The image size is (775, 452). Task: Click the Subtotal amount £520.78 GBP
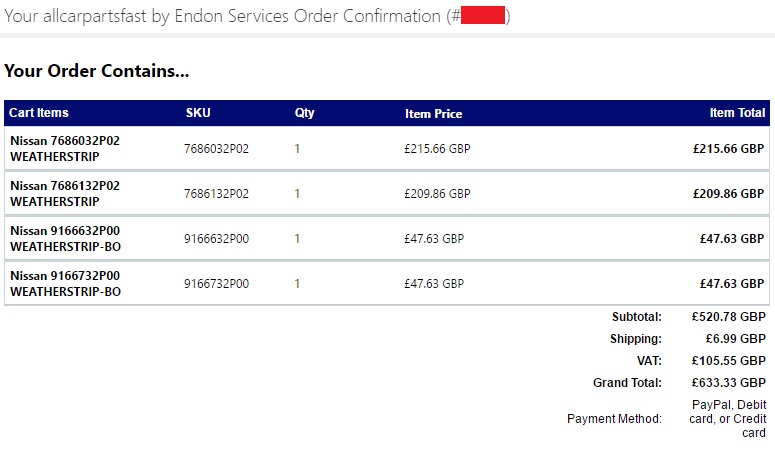pyautogui.click(x=728, y=317)
